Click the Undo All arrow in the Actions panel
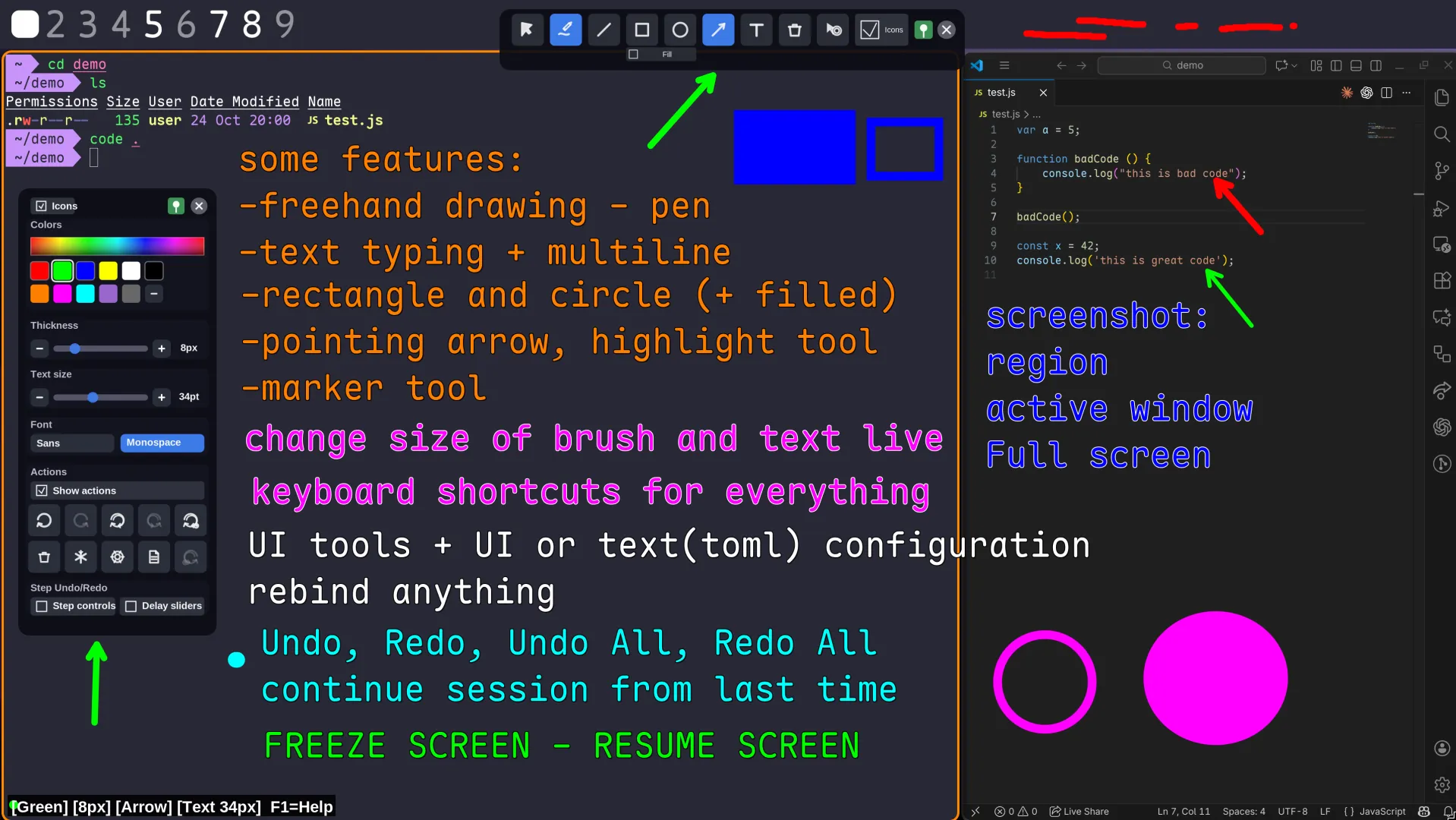This screenshot has height=820, width=1456. click(x=117, y=520)
